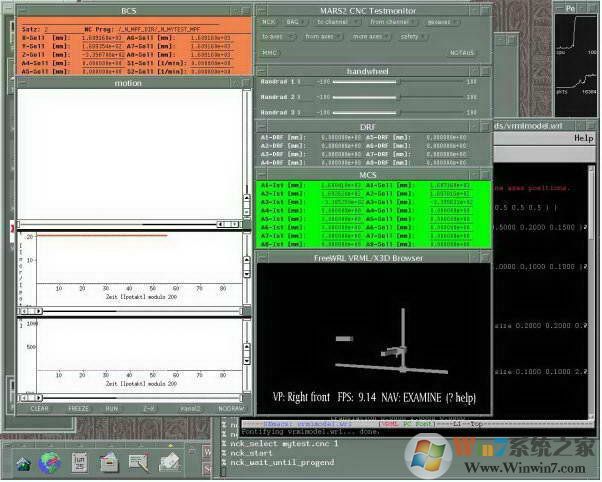The width and height of the screenshot is (602, 482).
Task: Open the Help menu
Action: tap(583, 138)
